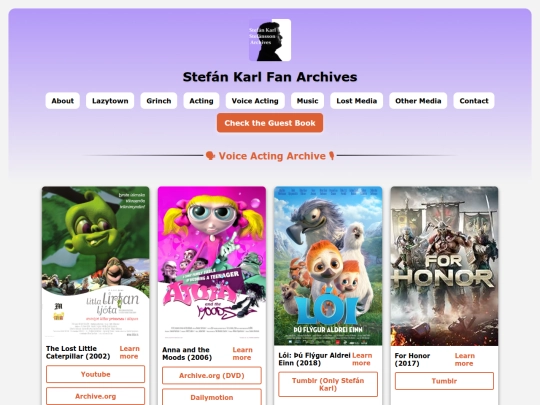Open the Anna and the Moods poster
540x405 pixels.
click(212, 263)
